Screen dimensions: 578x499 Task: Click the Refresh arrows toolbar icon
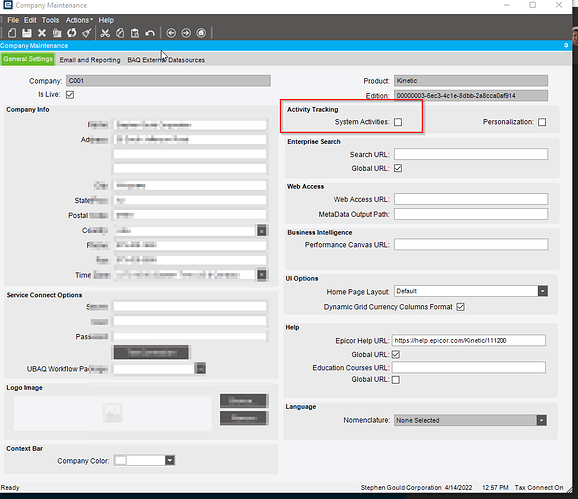pos(72,33)
